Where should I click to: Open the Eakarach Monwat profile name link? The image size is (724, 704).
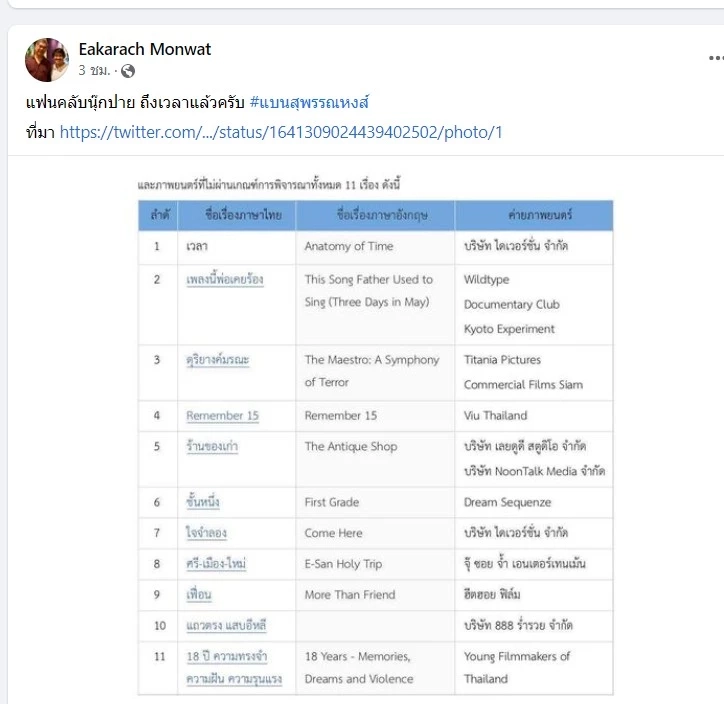point(145,49)
